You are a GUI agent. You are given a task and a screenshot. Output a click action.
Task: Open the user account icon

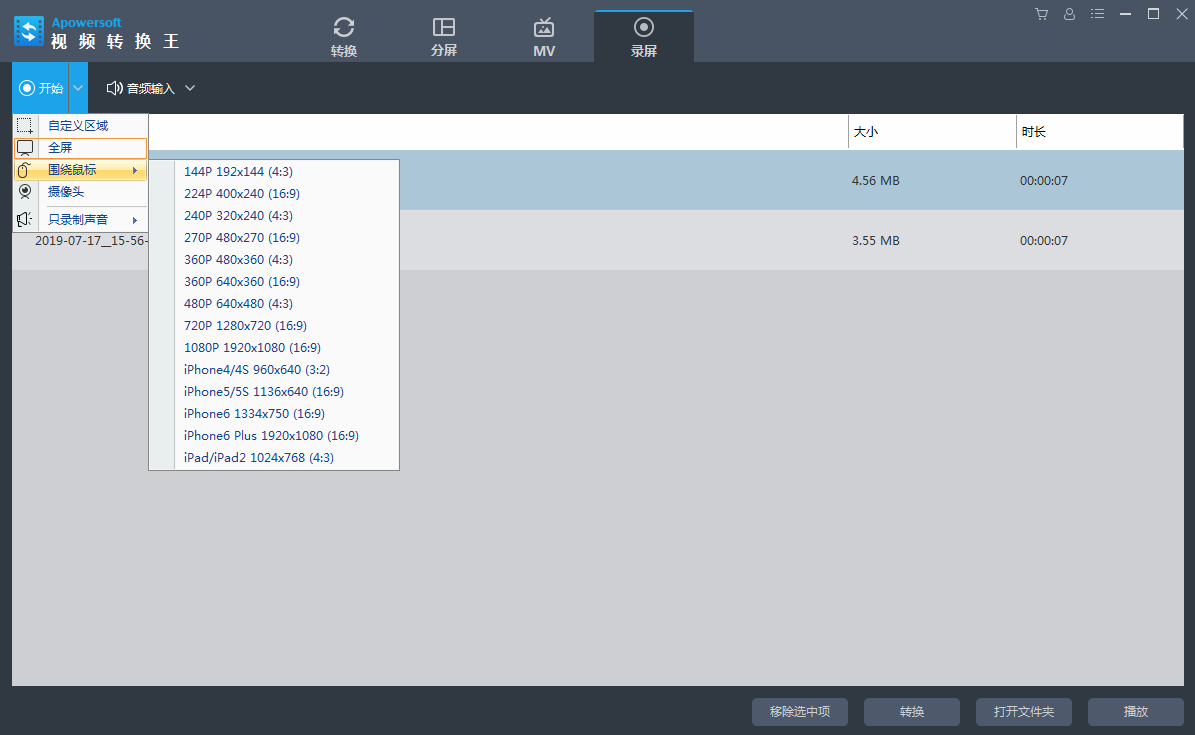pyautogui.click(x=1069, y=14)
